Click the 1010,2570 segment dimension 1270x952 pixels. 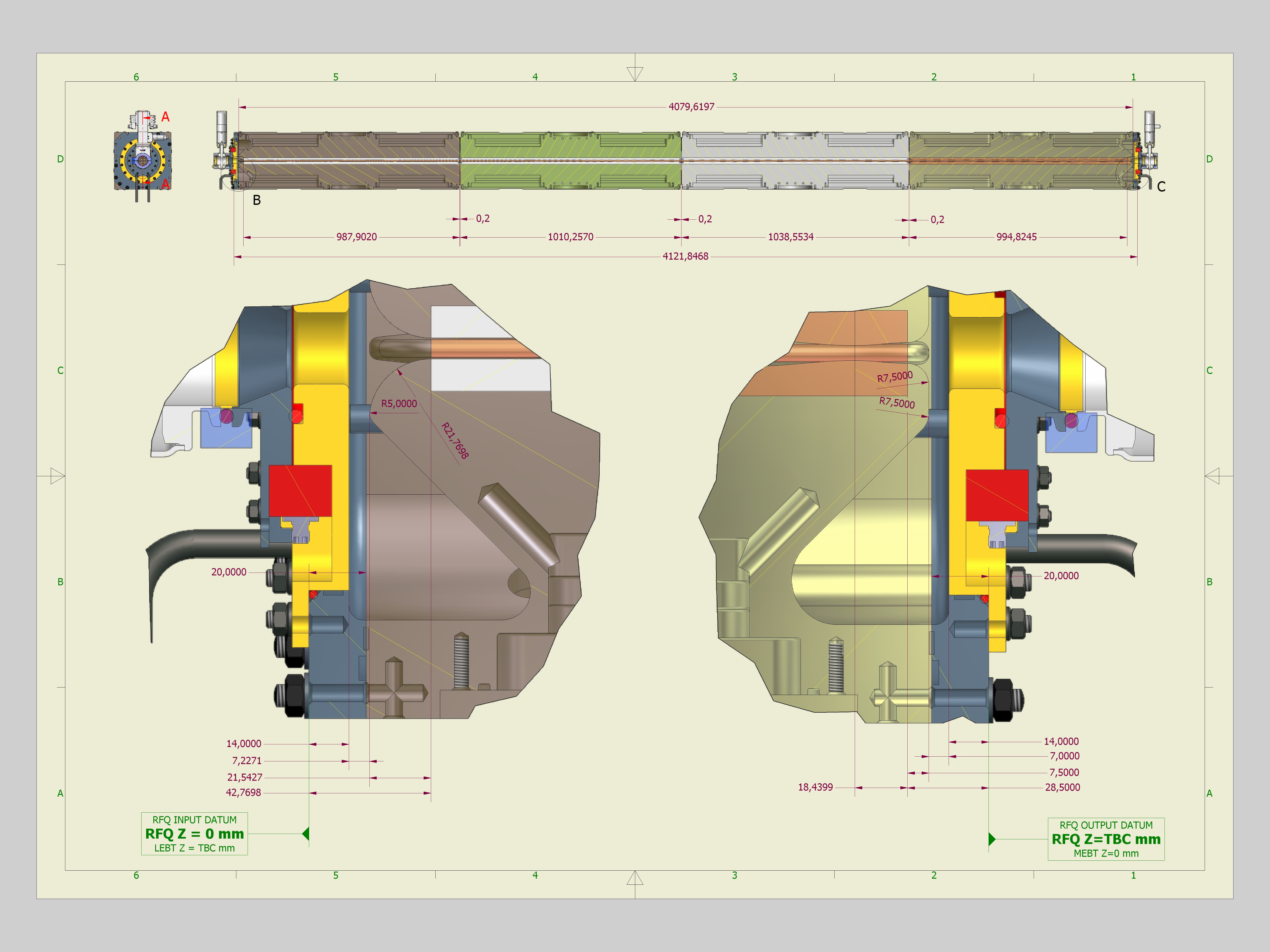[x=570, y=237]
